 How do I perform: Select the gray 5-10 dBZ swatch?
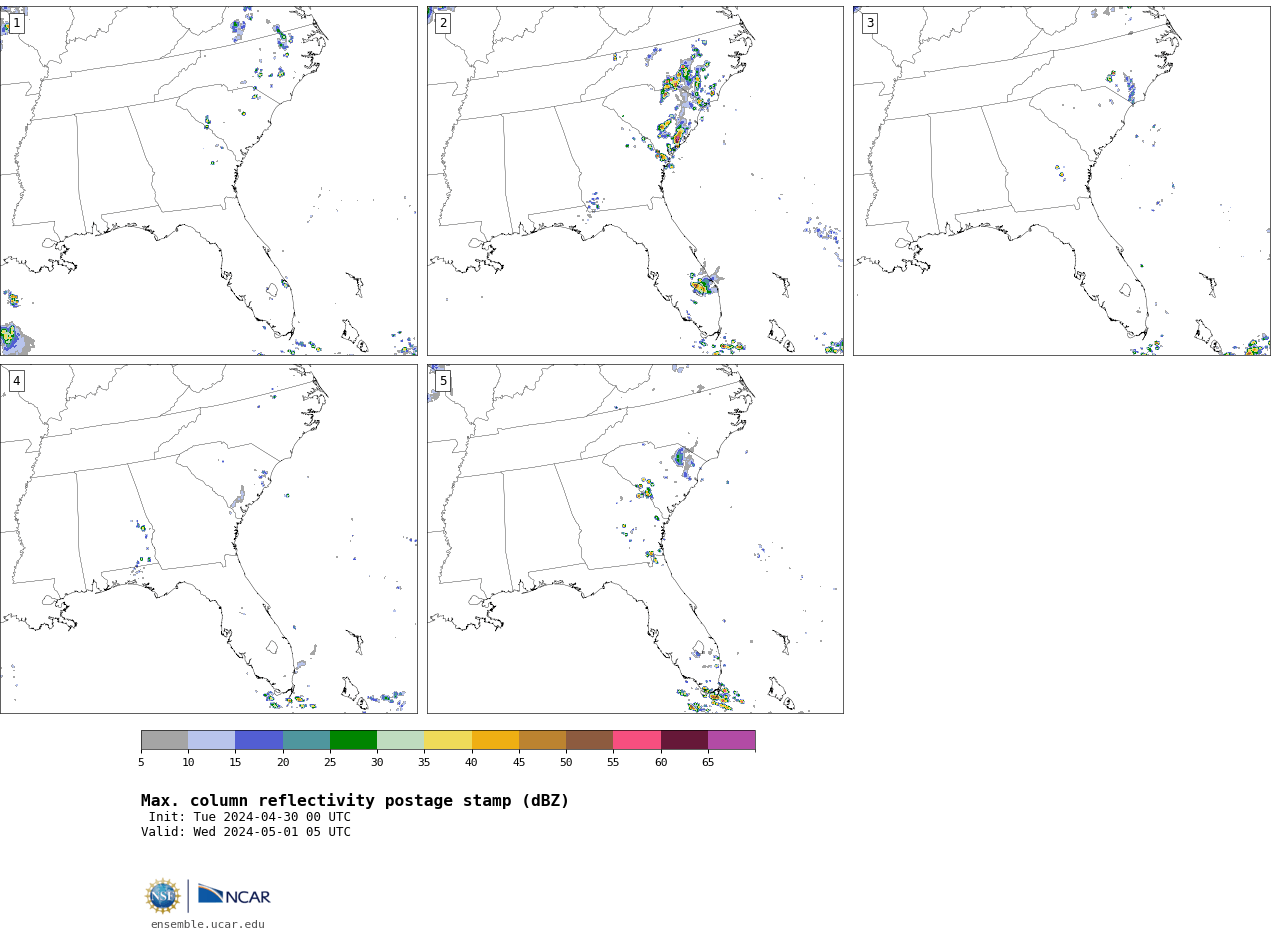pyautogui.click(x=164, y=740)
